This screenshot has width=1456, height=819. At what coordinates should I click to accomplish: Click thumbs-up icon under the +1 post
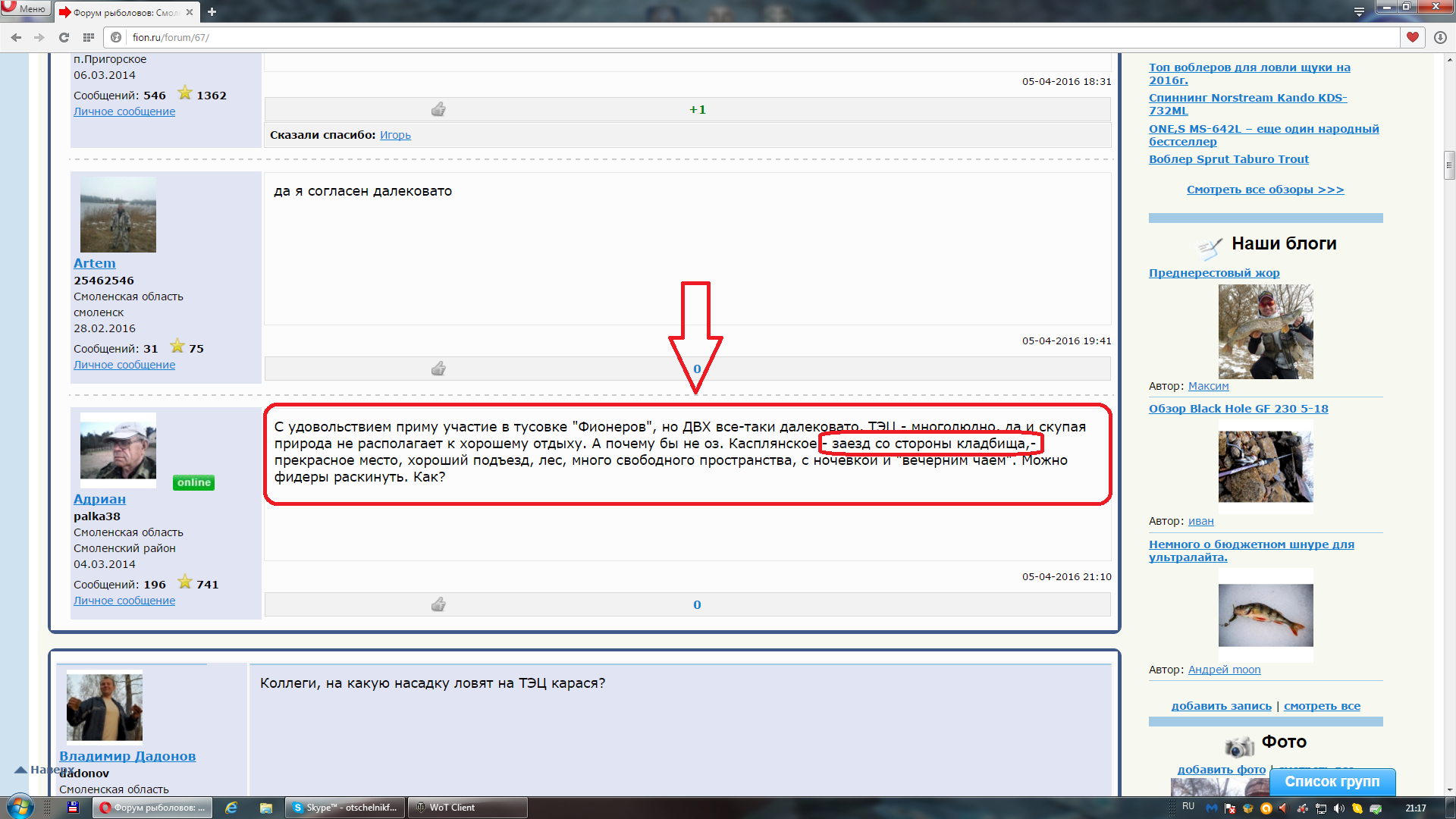[438, 109]
